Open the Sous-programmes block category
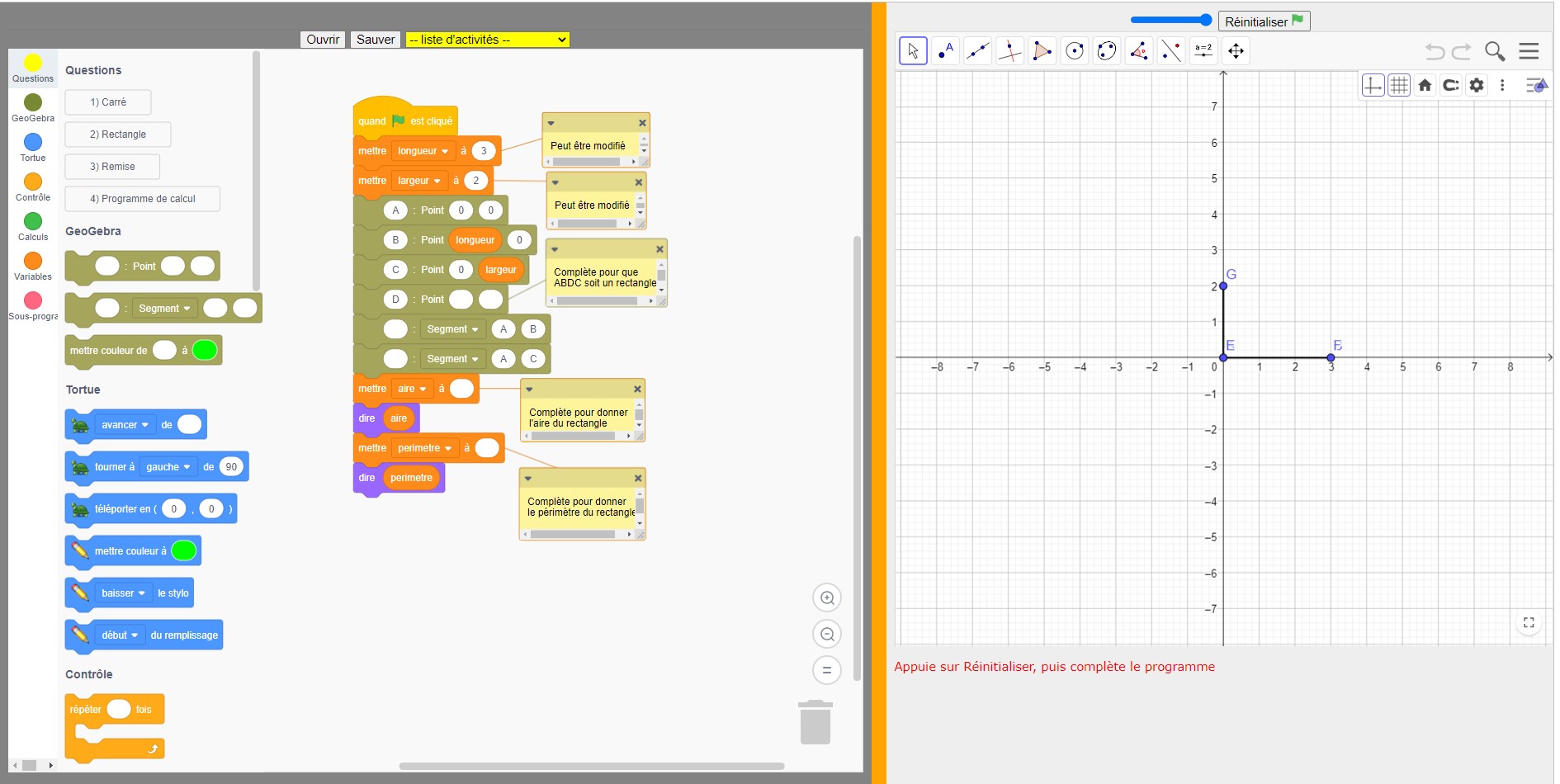 (x=33, y=306)
